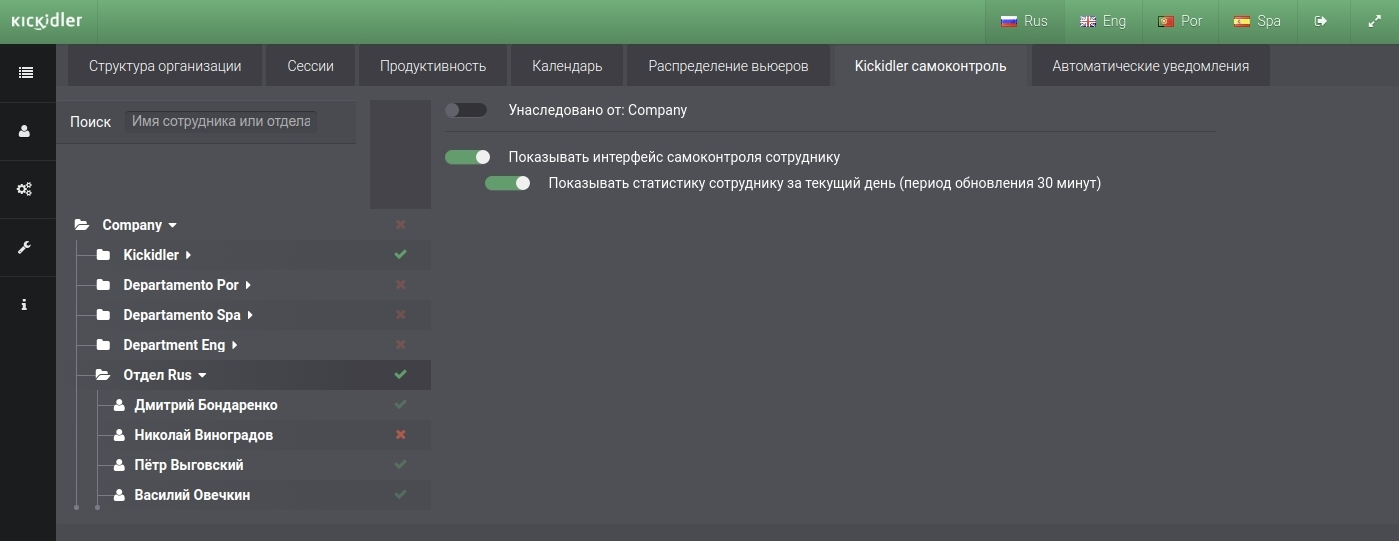Viewport: 1399px width, 541px height.
Task: Switch to the Продуктивность tab
Action: [x=433, y=66]
